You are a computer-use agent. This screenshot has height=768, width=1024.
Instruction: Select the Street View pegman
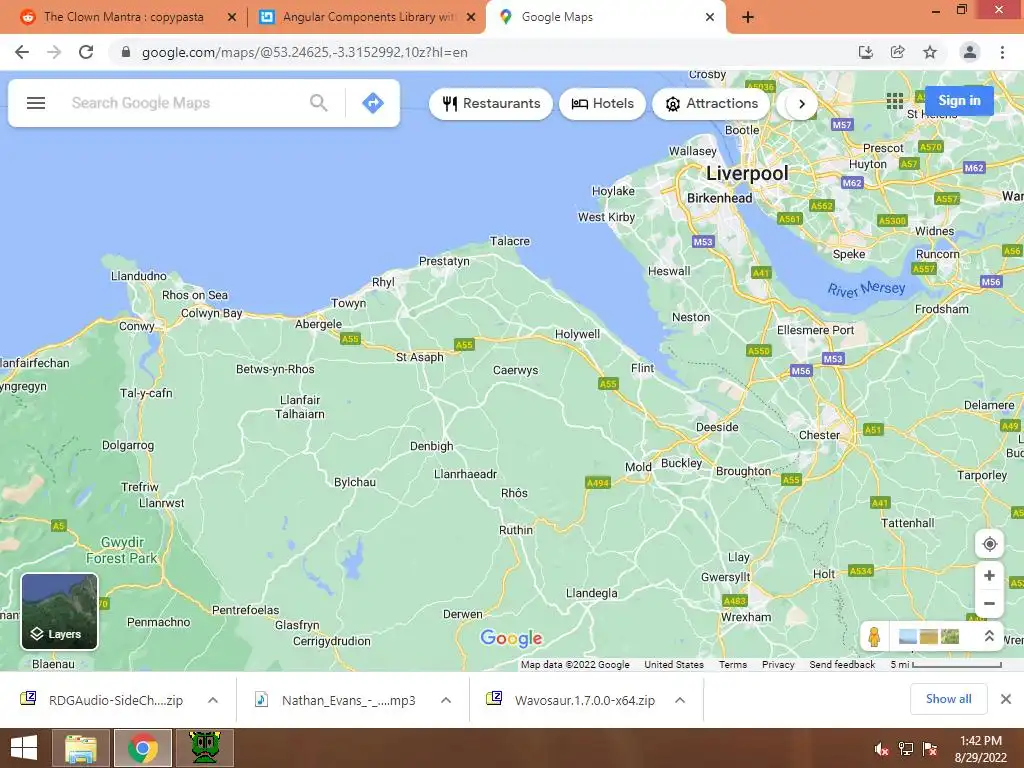click(874, 635)
